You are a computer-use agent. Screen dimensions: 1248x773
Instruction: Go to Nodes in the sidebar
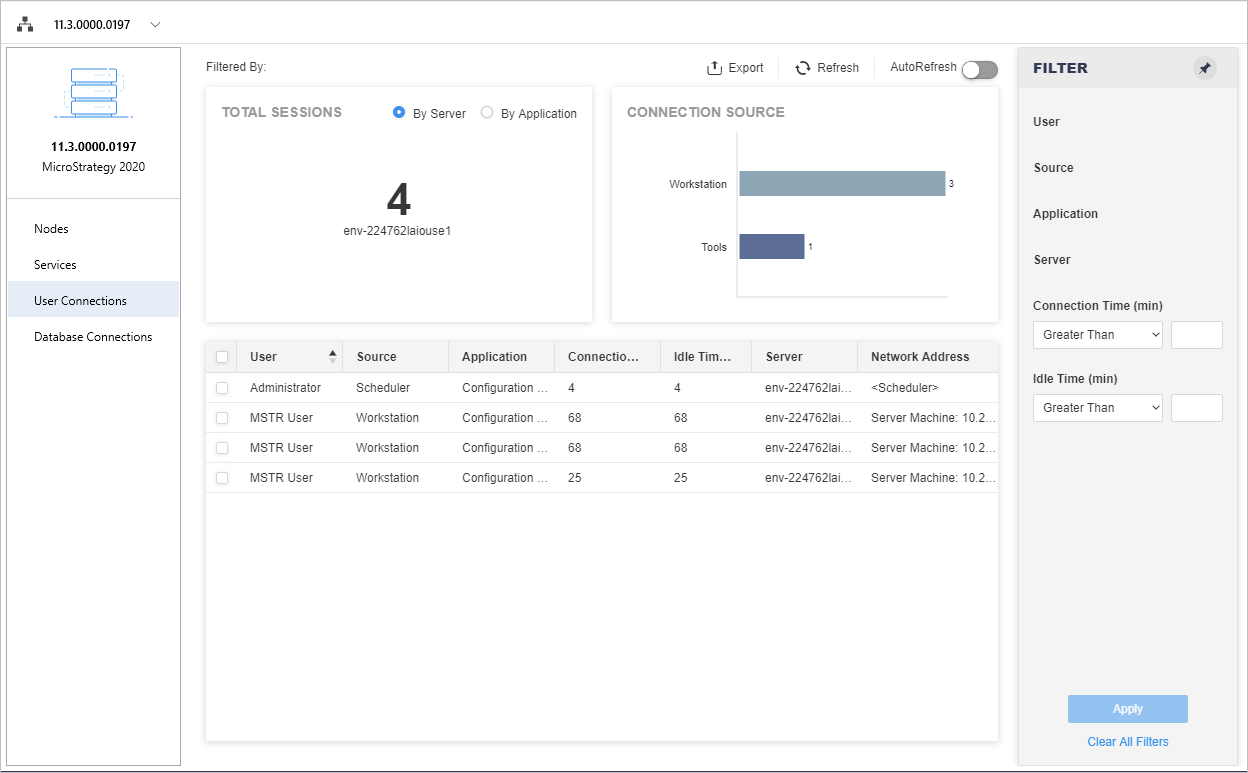click(51, 229)
